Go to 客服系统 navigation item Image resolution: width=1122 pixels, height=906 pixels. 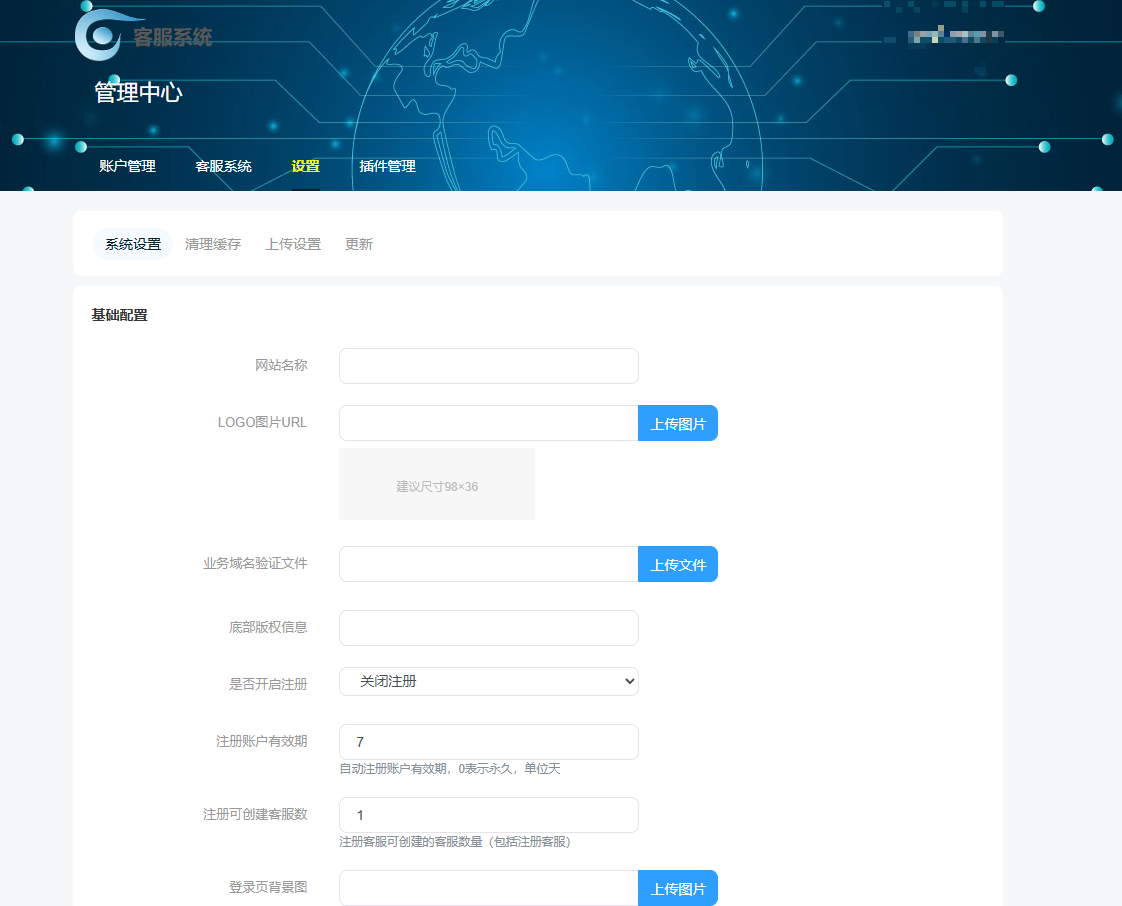[223, 166]
